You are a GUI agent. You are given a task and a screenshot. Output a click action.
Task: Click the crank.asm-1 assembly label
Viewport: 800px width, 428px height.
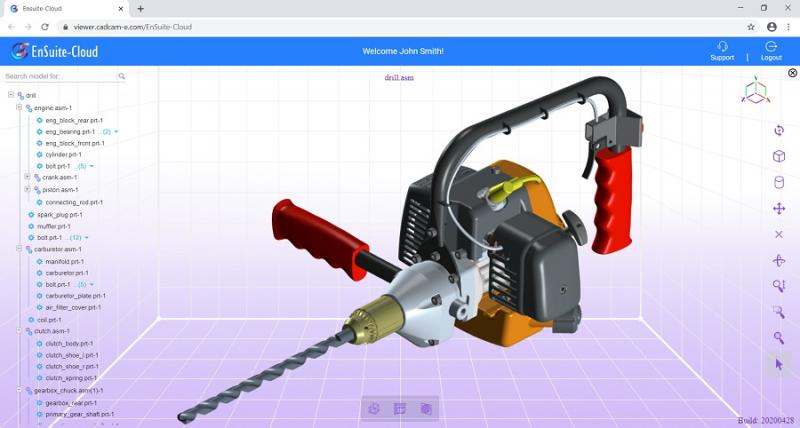pyautogui.click(x=60, y=178)
